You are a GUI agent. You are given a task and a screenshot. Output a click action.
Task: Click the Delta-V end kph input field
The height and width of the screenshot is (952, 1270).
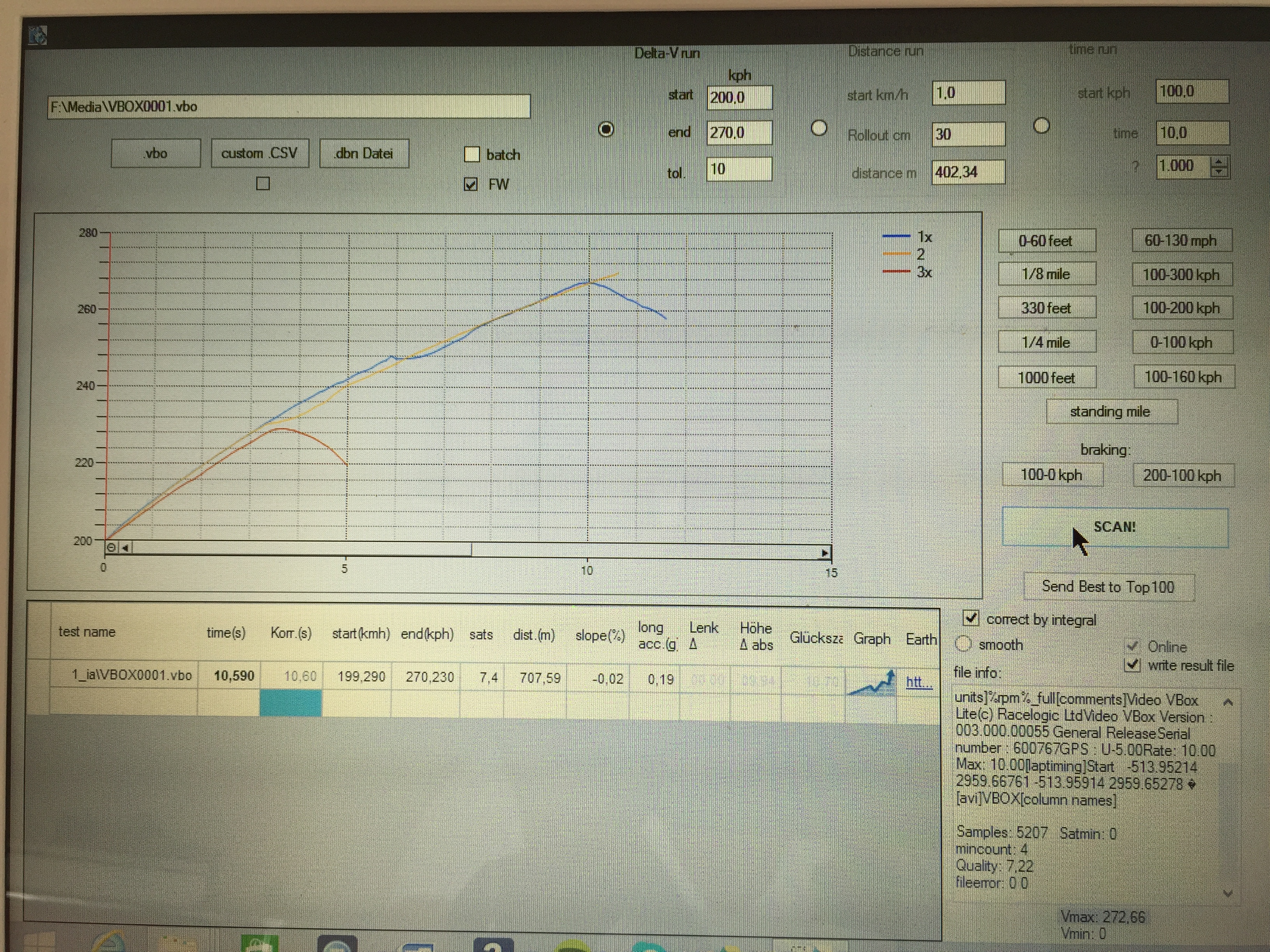[739, 133]
